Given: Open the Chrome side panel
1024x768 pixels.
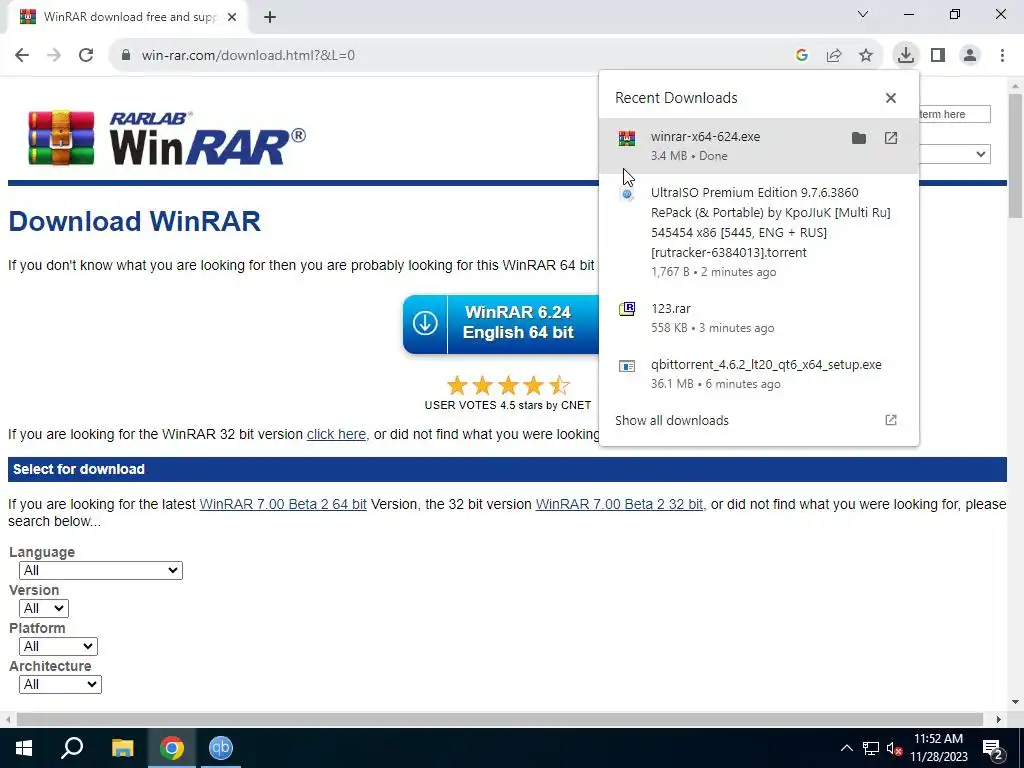Looking at the screenshot, I should 938,55.
